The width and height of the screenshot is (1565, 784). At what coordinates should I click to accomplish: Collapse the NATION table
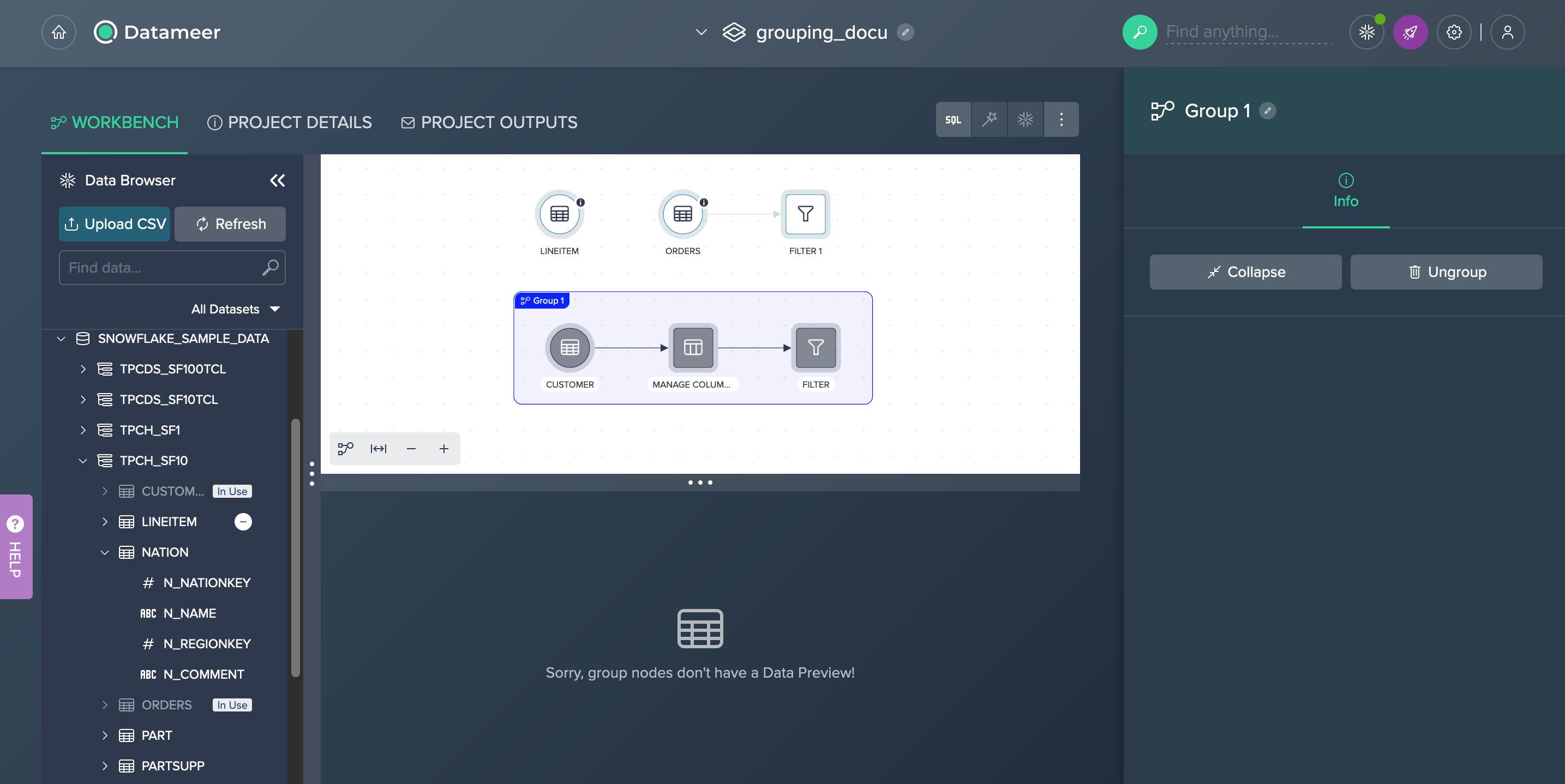[x=105, y=553]
